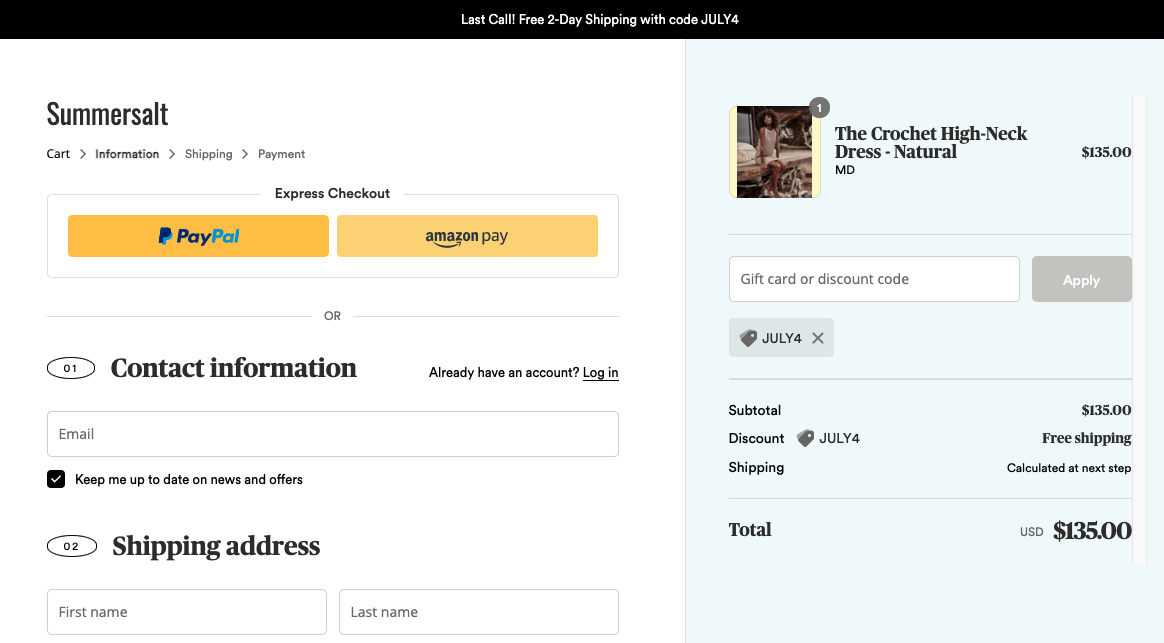Remove the applied JULY4 discount code
The image size is (1164, 643).
(x=817, y=337)
